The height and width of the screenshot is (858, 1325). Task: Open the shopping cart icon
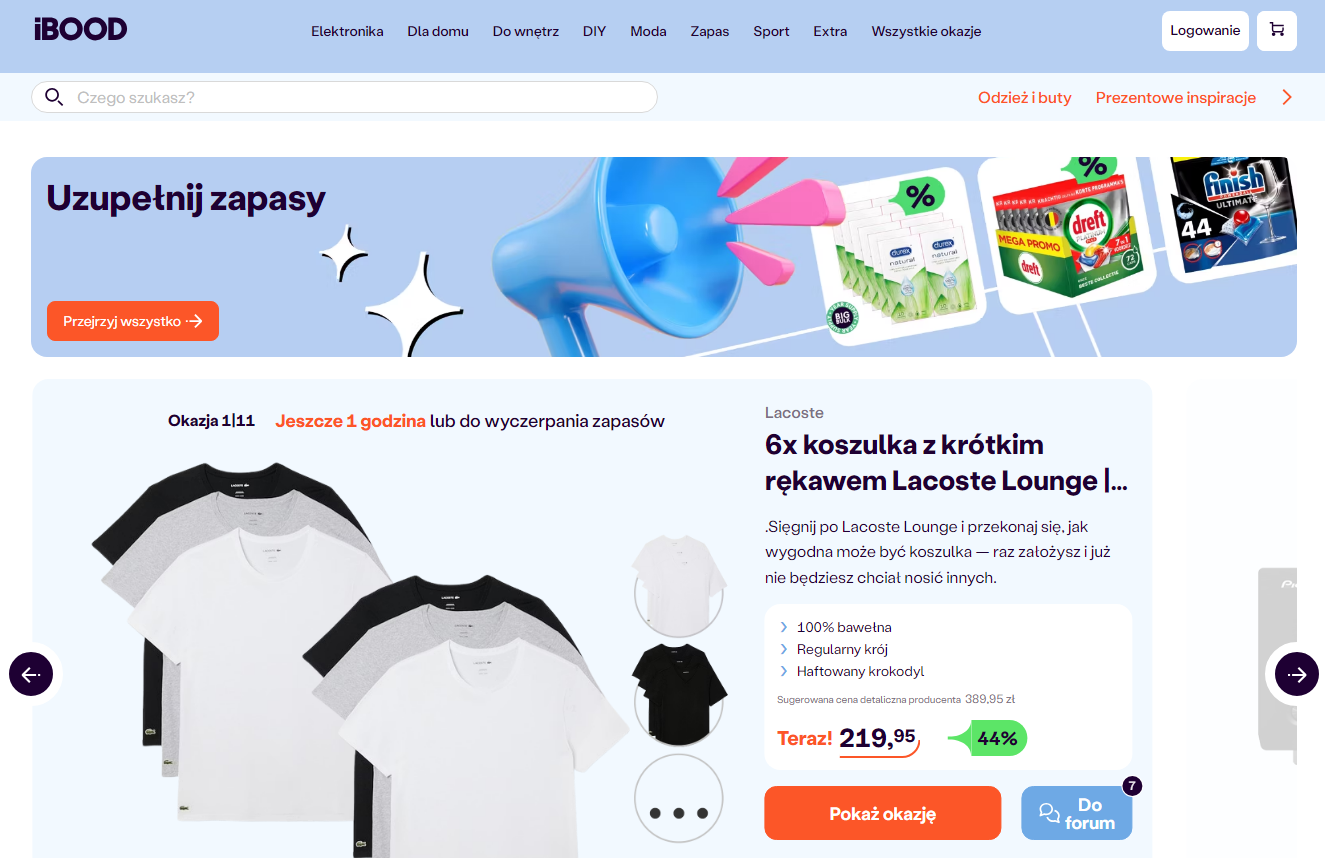(1277, 31)
